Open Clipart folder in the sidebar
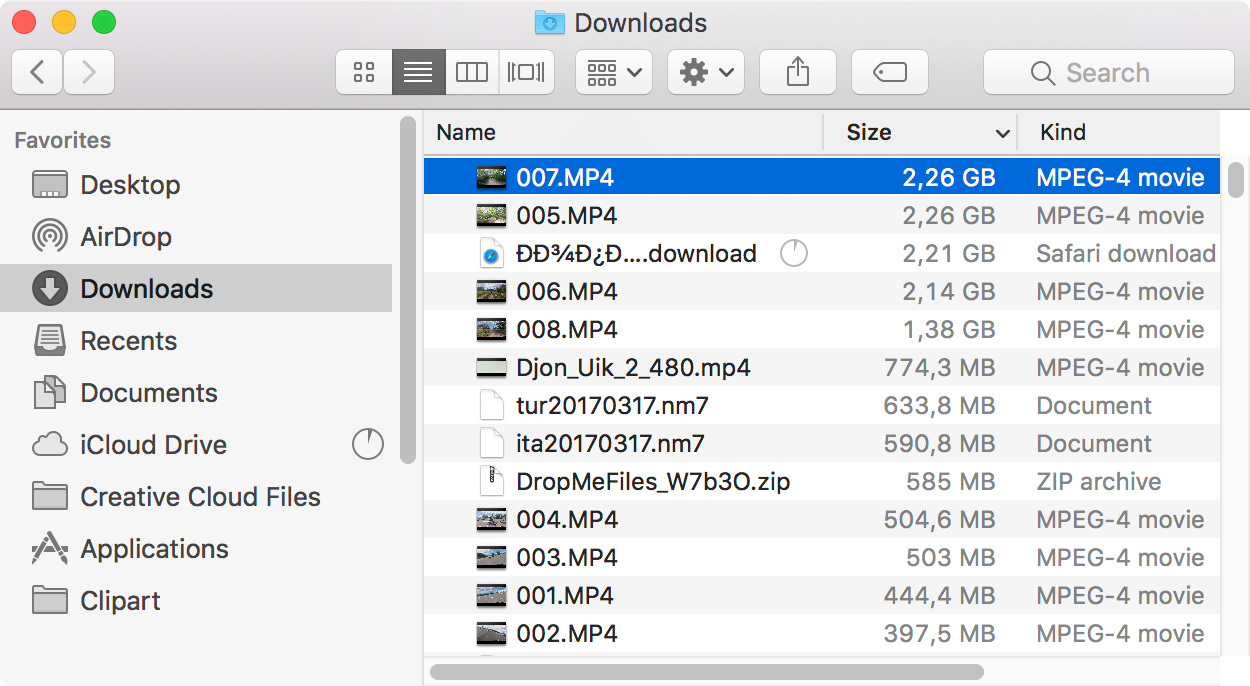The width and height of the screenshot is (1250, 686). 196,601
